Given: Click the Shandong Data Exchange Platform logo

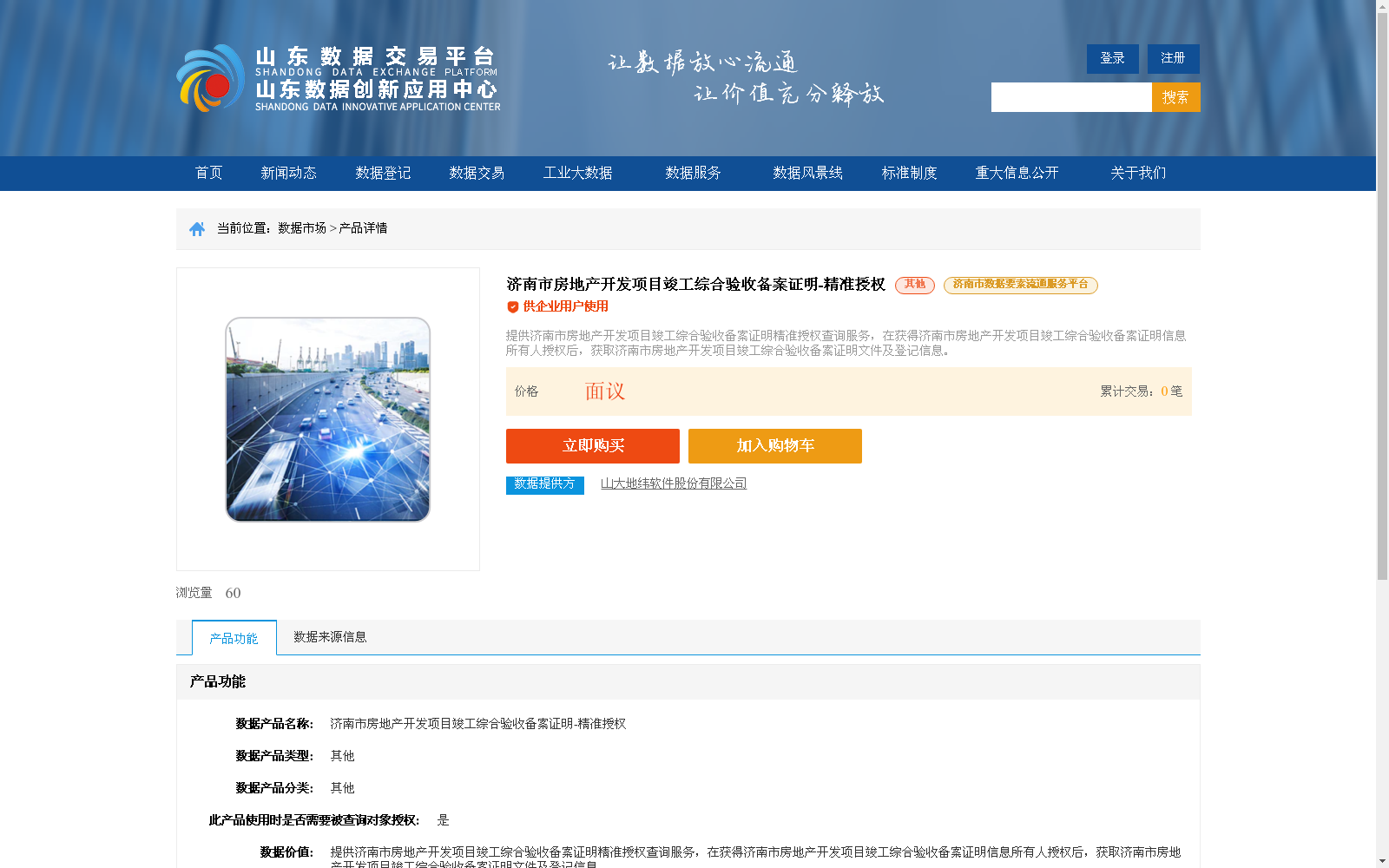Looking at the screenshot, I should click(x=339, y=78).
